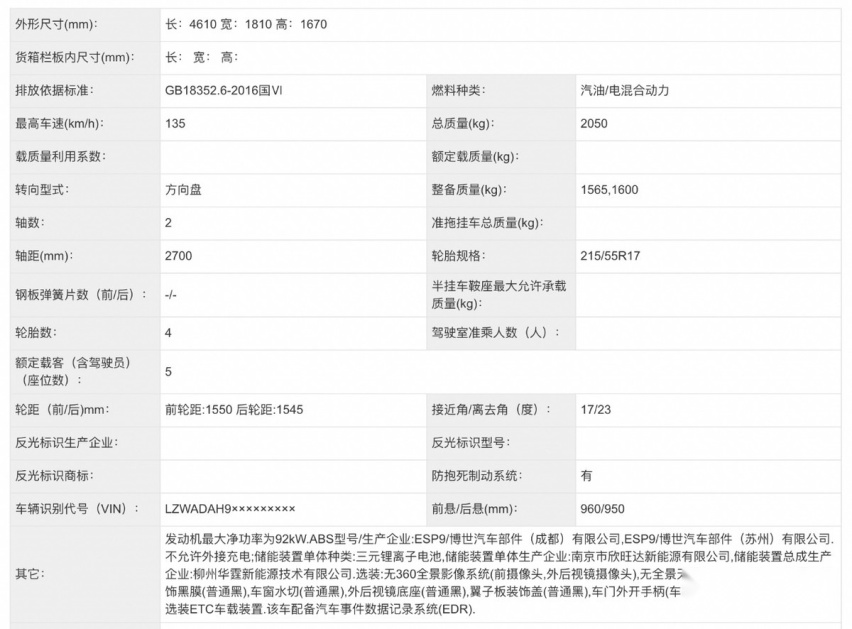Click the 轮胎规格 label

[x=459, y=256]
